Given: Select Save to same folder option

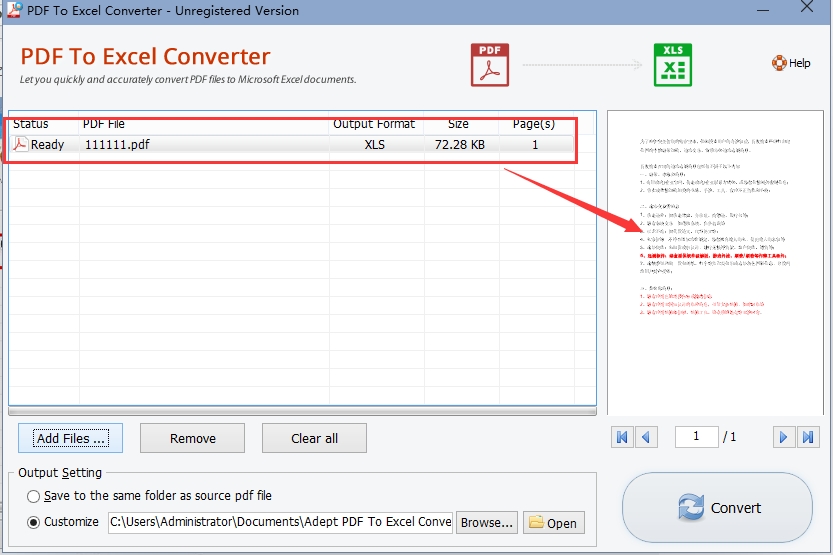Looking at the screenshot, I should click(33, 496).
